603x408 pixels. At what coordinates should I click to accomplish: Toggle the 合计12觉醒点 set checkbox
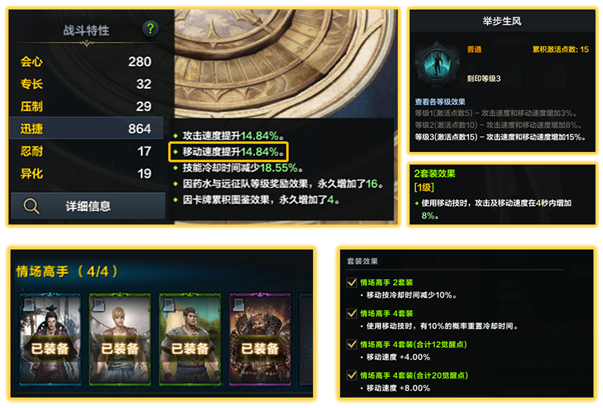[351, 344]
